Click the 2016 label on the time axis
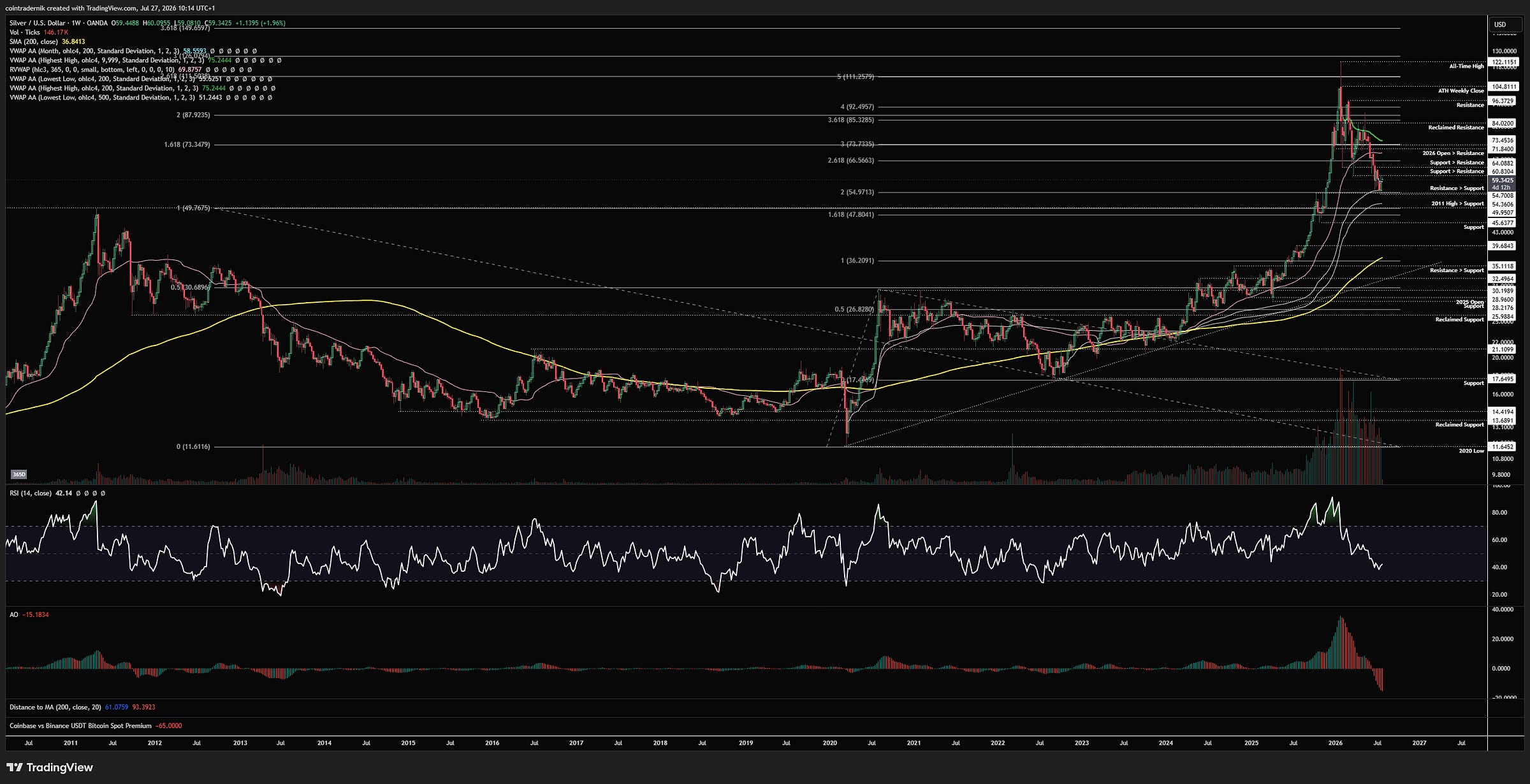 coord(492,743)
